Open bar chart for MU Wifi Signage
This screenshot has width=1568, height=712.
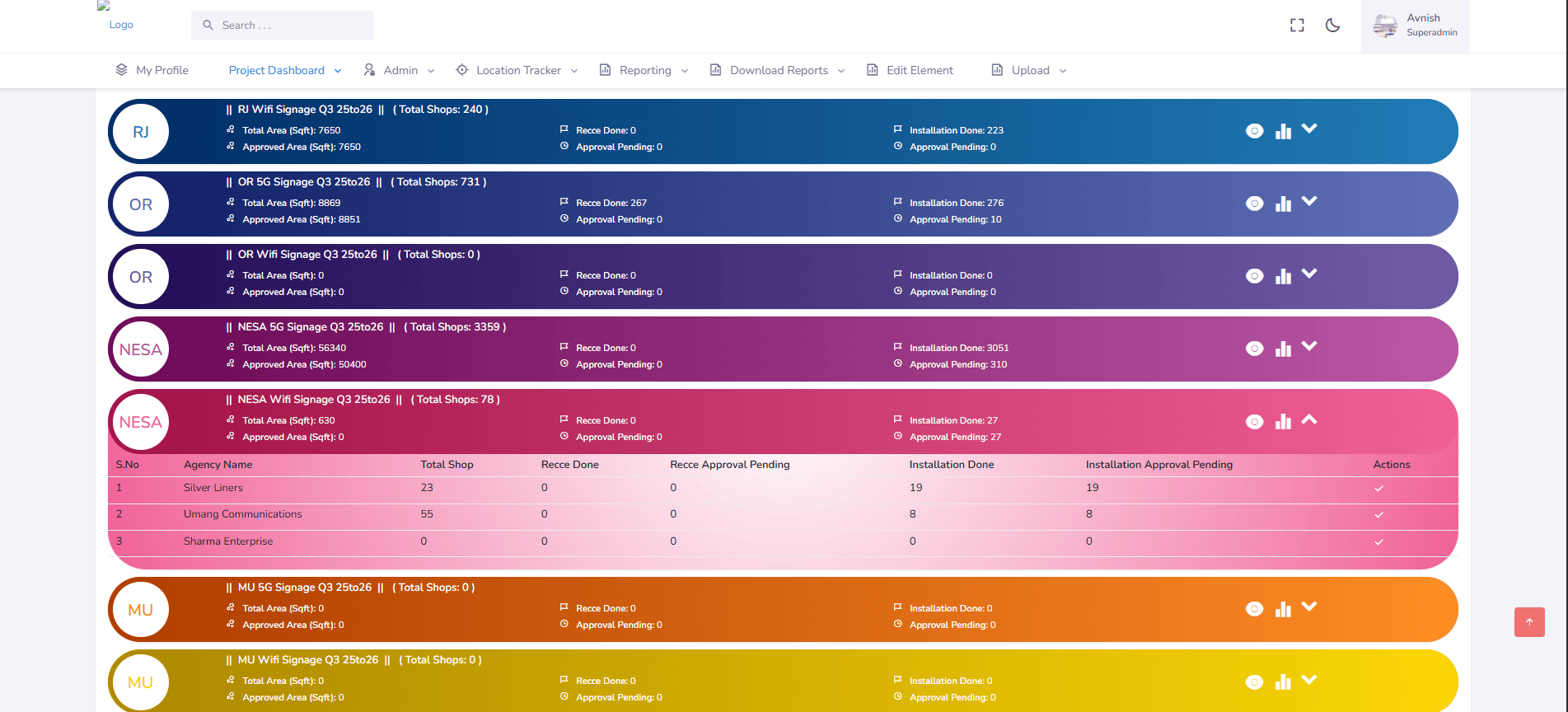click(x=1283, y=682)
